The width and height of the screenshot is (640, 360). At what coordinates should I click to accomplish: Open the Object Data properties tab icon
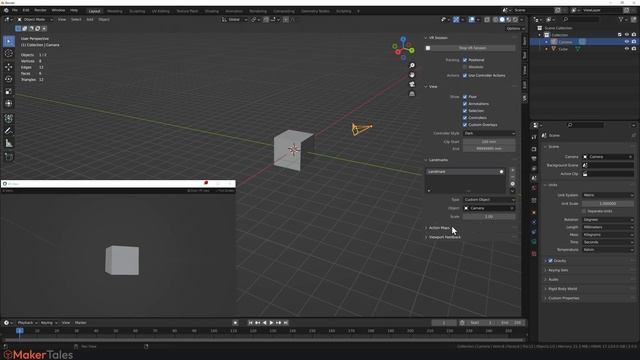pos(534,242)
